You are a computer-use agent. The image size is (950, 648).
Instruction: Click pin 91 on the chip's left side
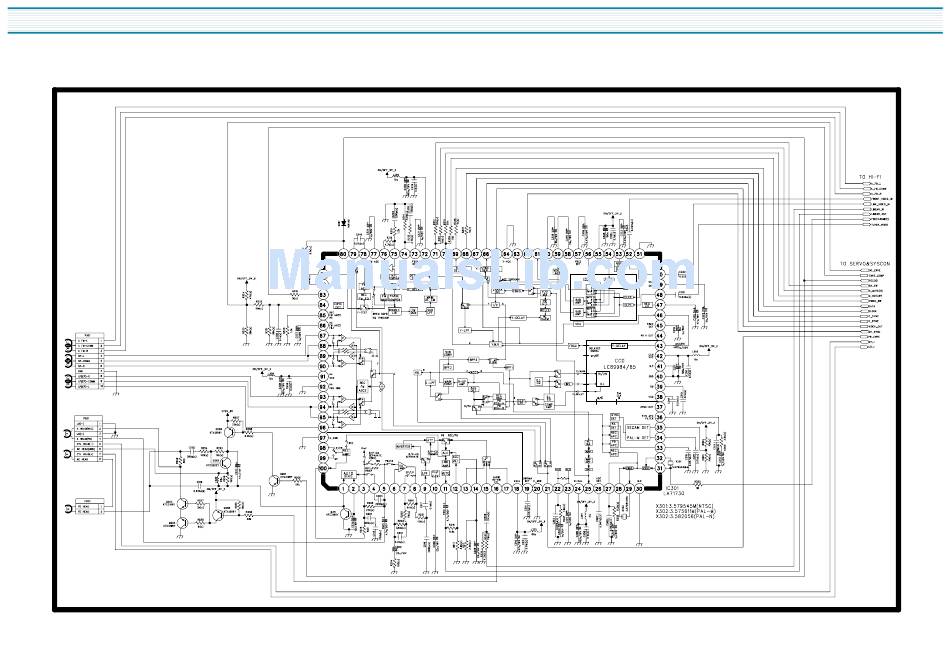(x=323, y=377)
